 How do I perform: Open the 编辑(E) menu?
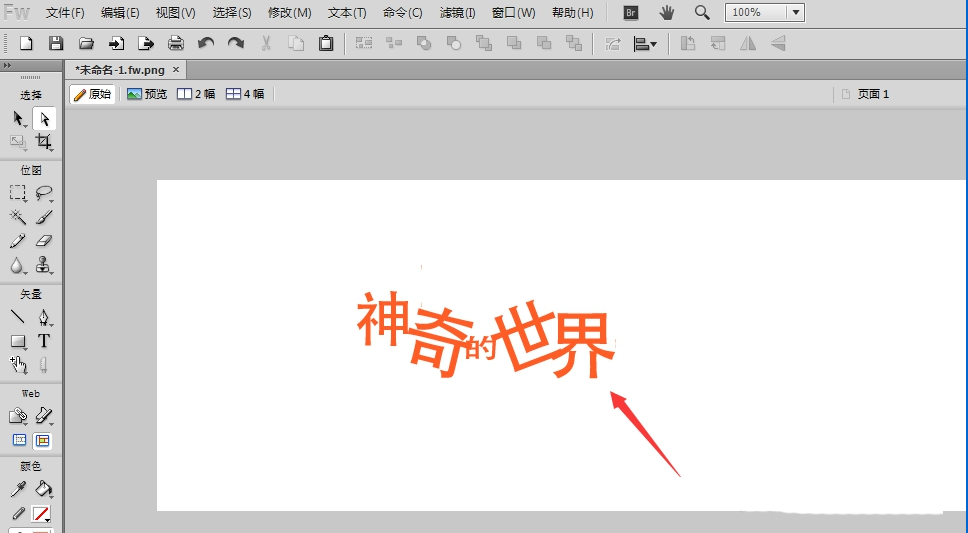pyautogui.click(x=120, y=12)
